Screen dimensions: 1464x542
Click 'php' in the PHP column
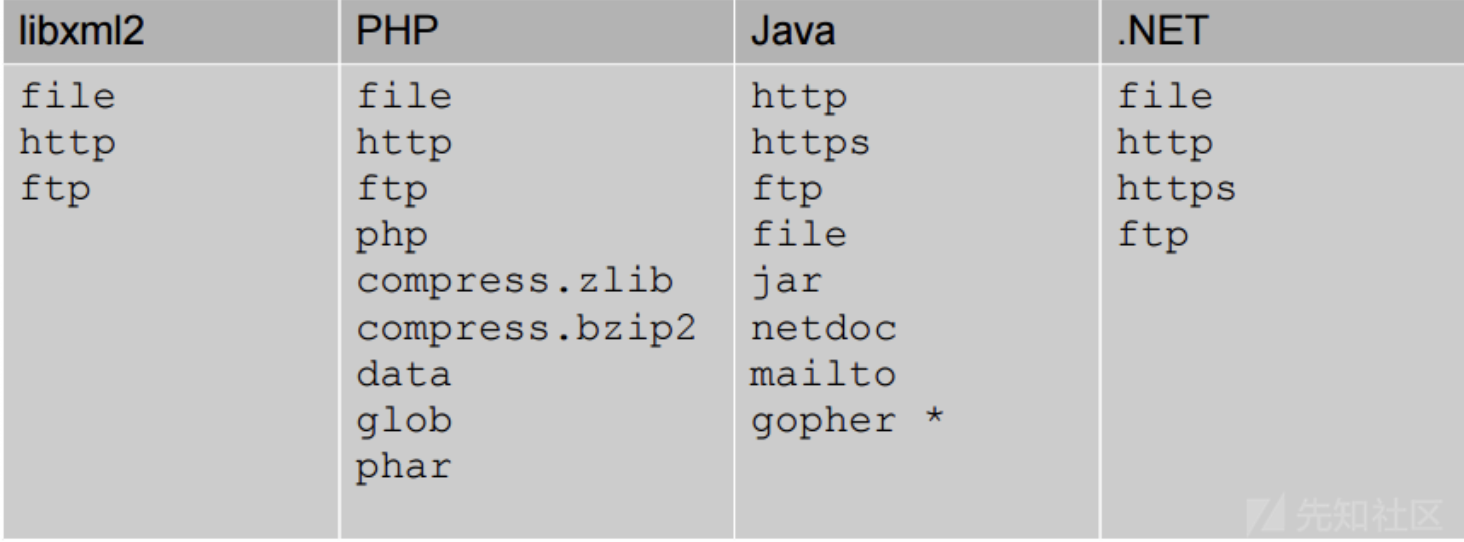(x=392, y=236)
